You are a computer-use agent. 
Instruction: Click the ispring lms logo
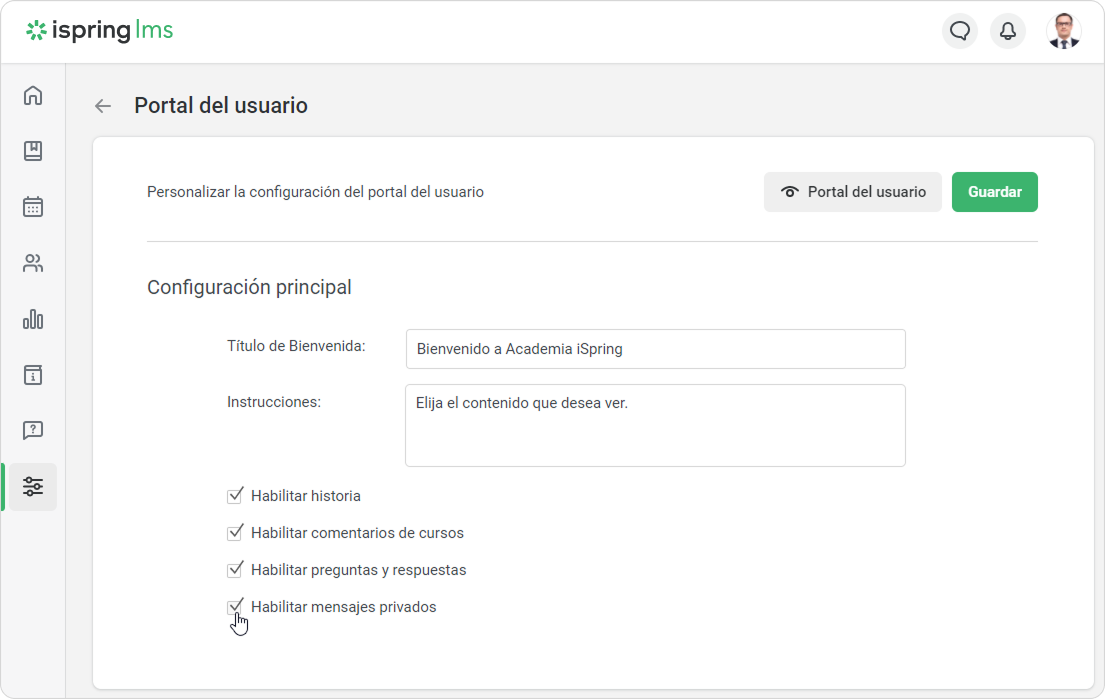click(100, 31)
